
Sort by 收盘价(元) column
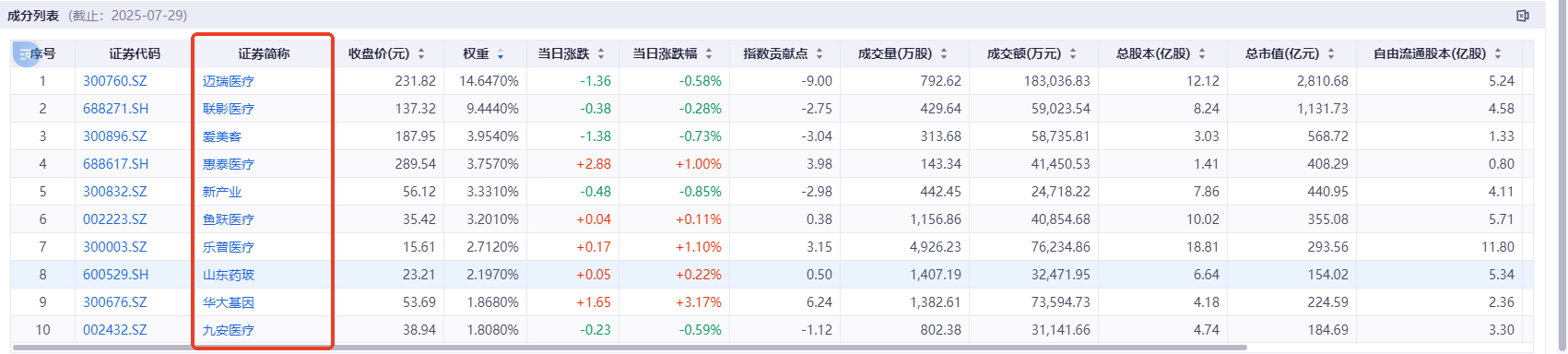pyautogui.click(x=422, y=53)
